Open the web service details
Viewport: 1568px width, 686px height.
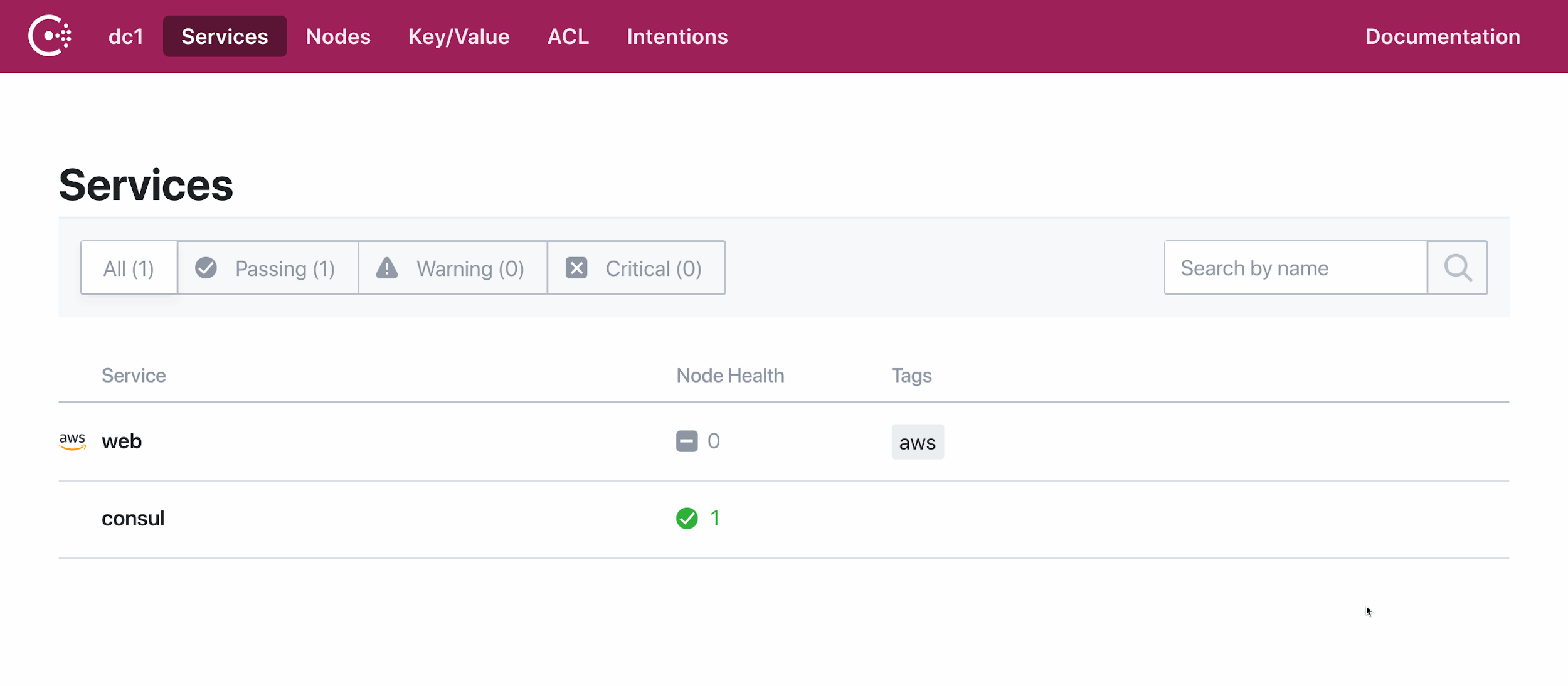[122, 441]
